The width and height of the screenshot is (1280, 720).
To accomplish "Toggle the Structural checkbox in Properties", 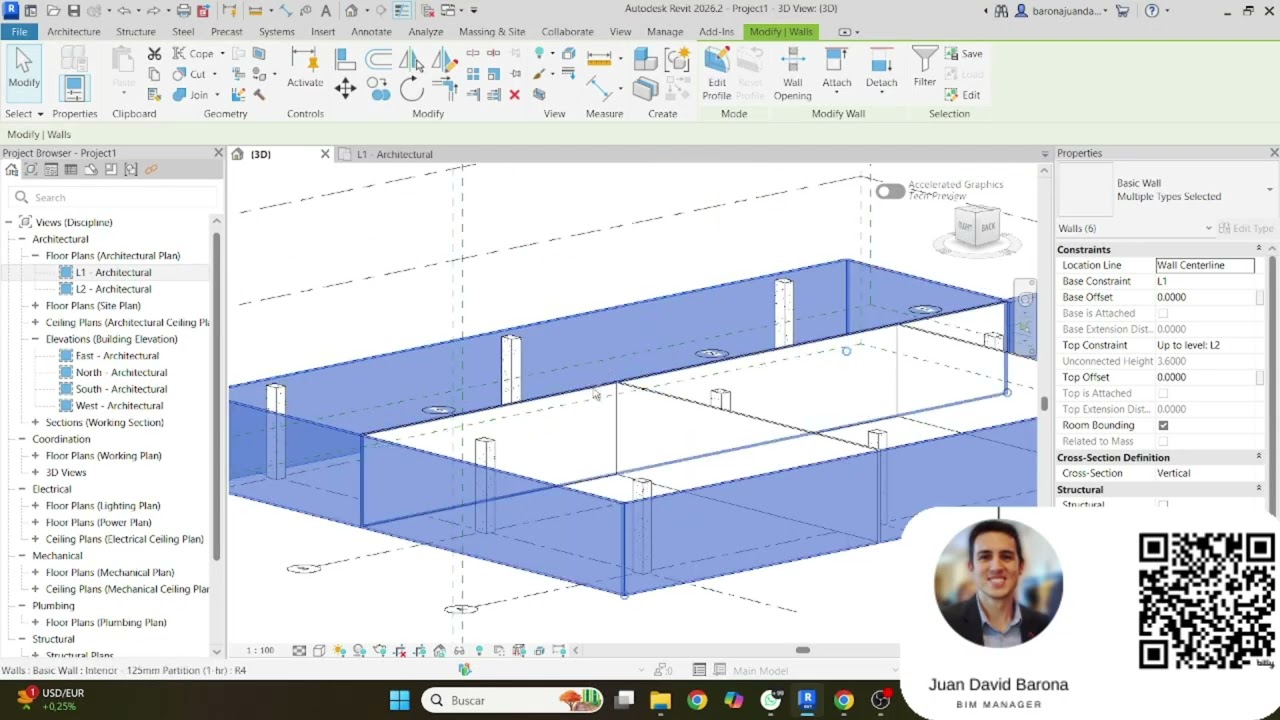I will [1163, 505].
